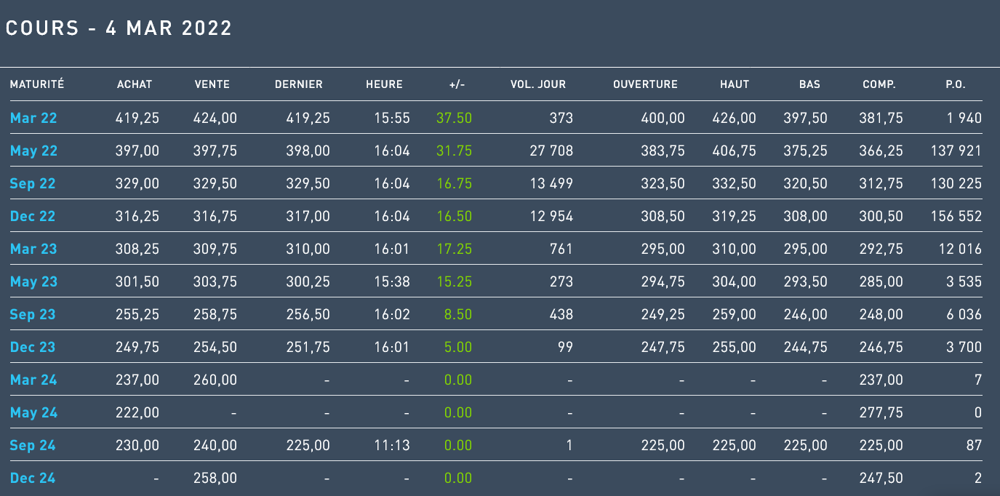This screenshot has height=496, width=1000.
Task: Open the May 22 maturity link
Action: pyautogui.click(x=33, y=151)
